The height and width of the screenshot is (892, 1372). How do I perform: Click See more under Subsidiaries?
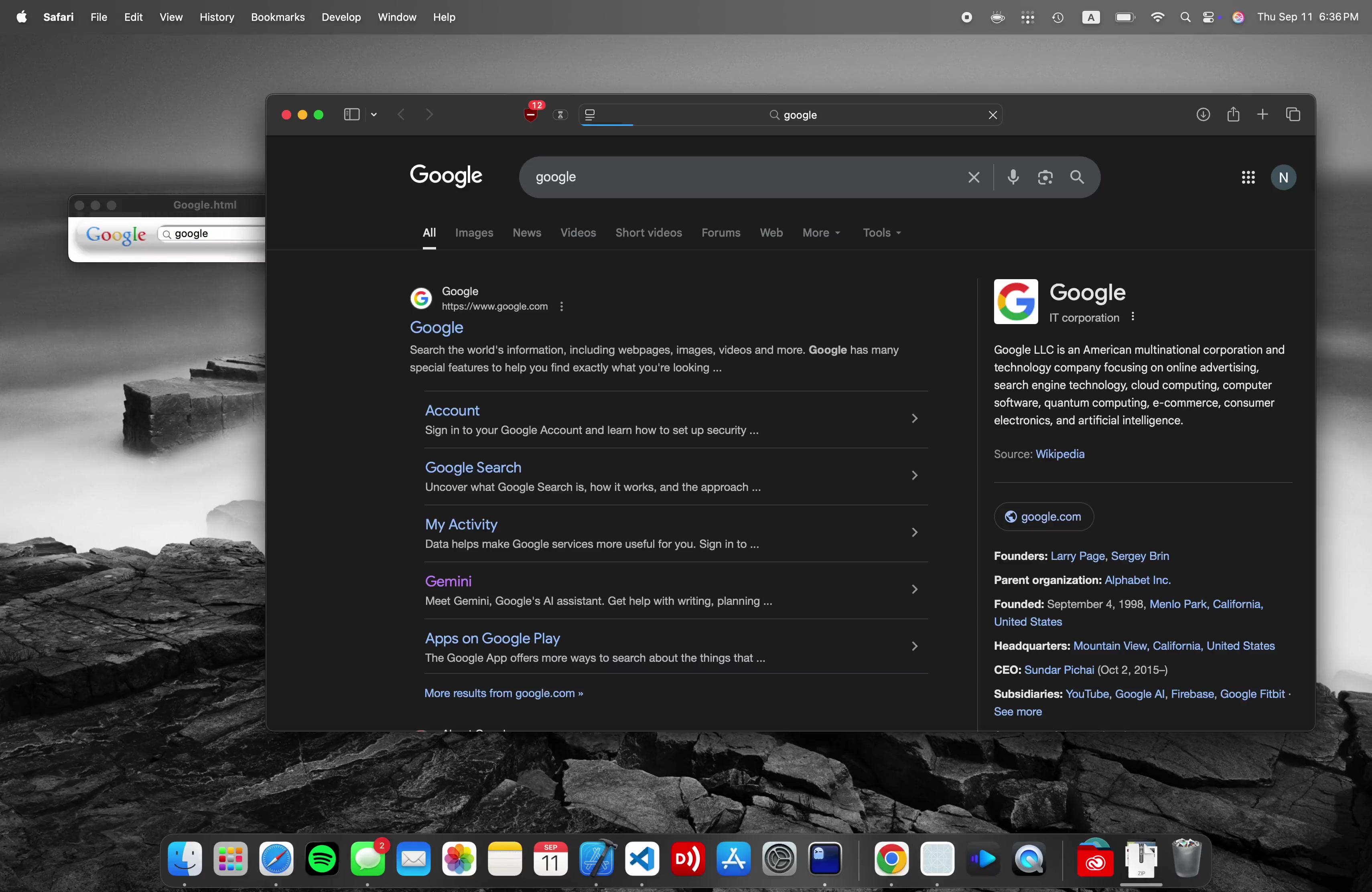(1017, 712)
